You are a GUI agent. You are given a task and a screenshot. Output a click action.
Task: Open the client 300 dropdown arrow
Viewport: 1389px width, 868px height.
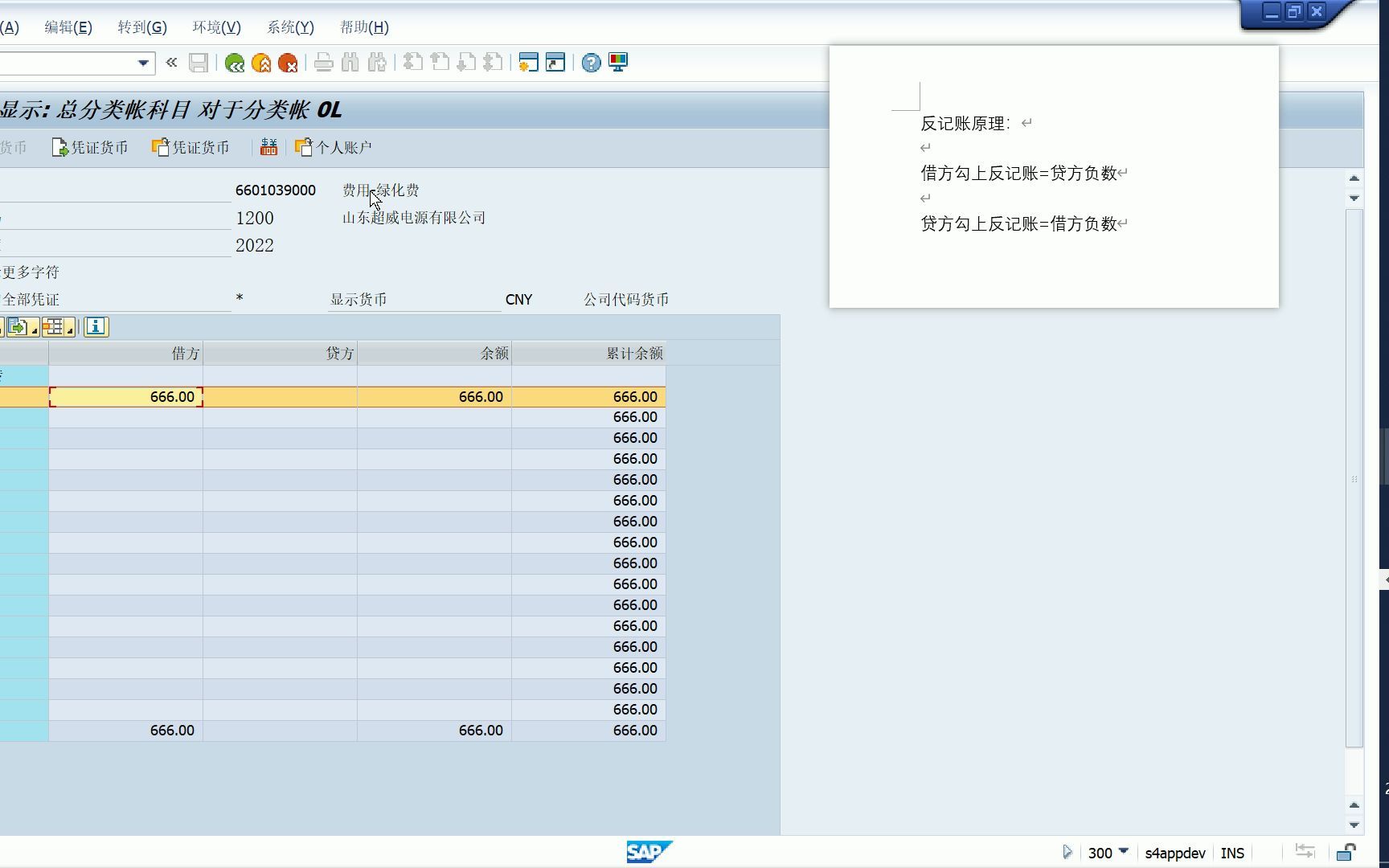(1124, 851)
